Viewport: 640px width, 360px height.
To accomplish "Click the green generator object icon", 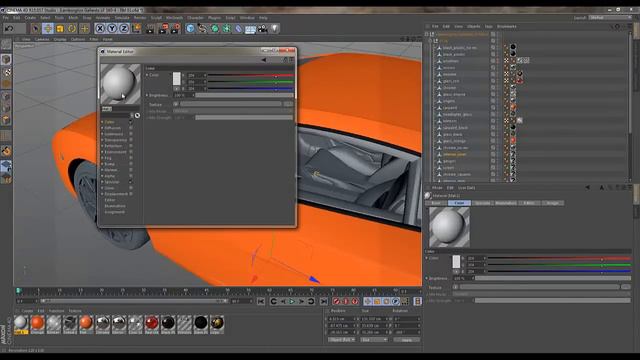I will [x=215, y=28].
